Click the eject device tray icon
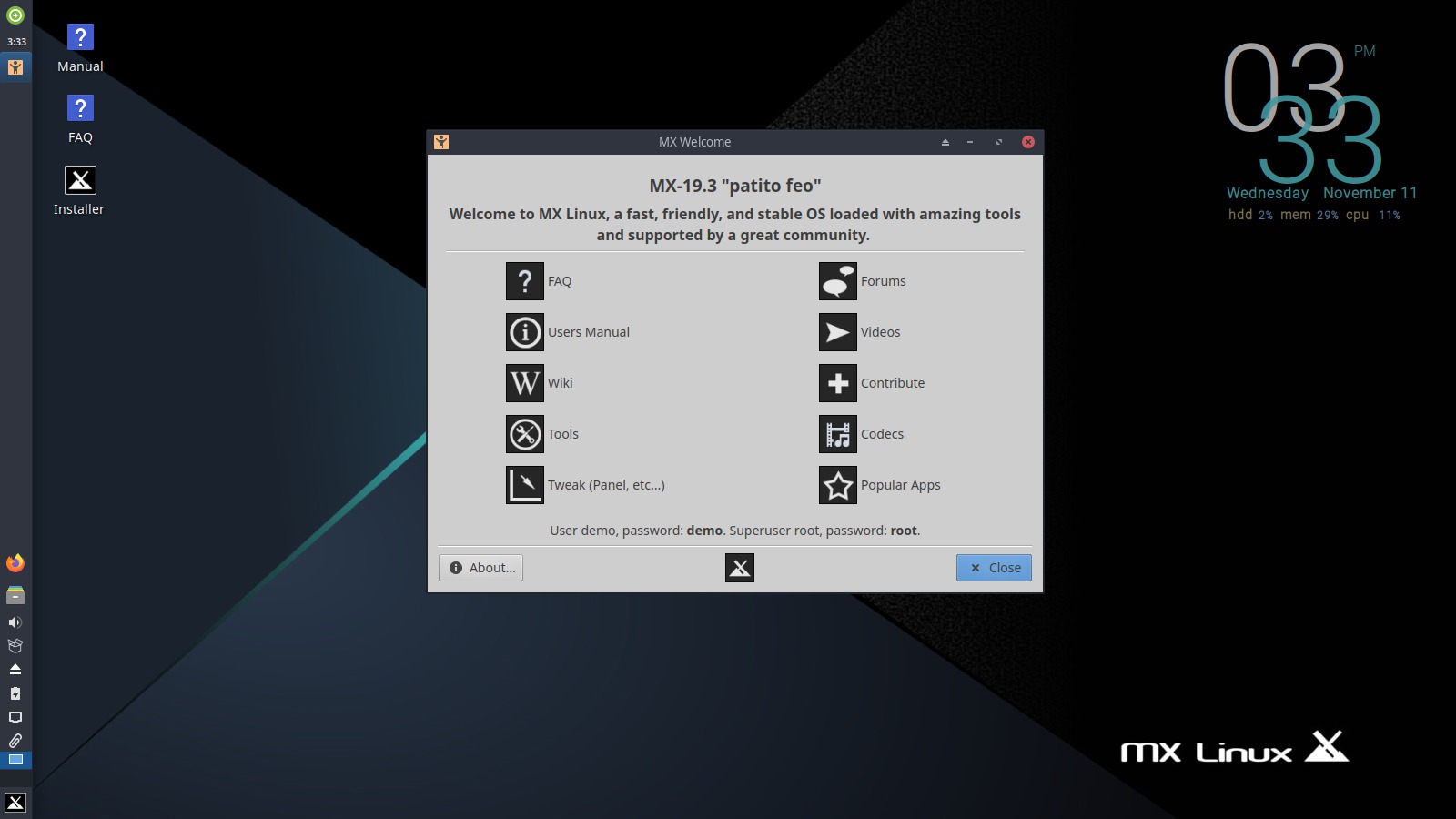Image resolution: width=1456 pixels, height=819 pixels. (15, 670)
